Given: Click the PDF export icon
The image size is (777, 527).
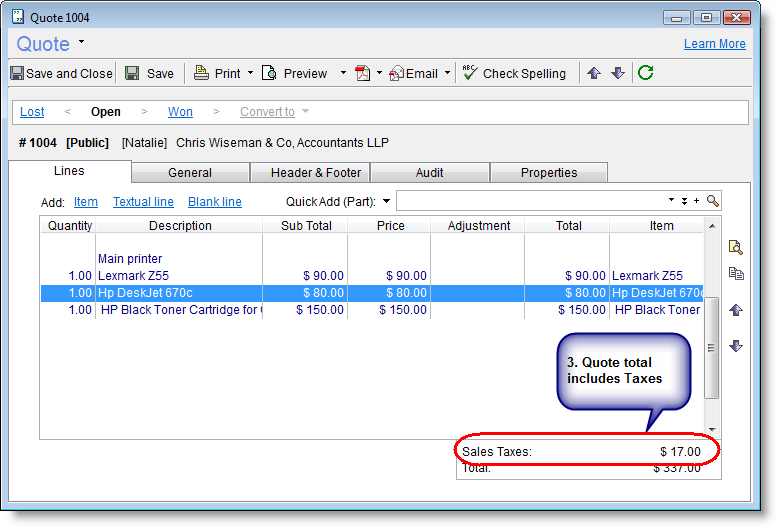Looking at the screenshot, I should click(363, 73).
